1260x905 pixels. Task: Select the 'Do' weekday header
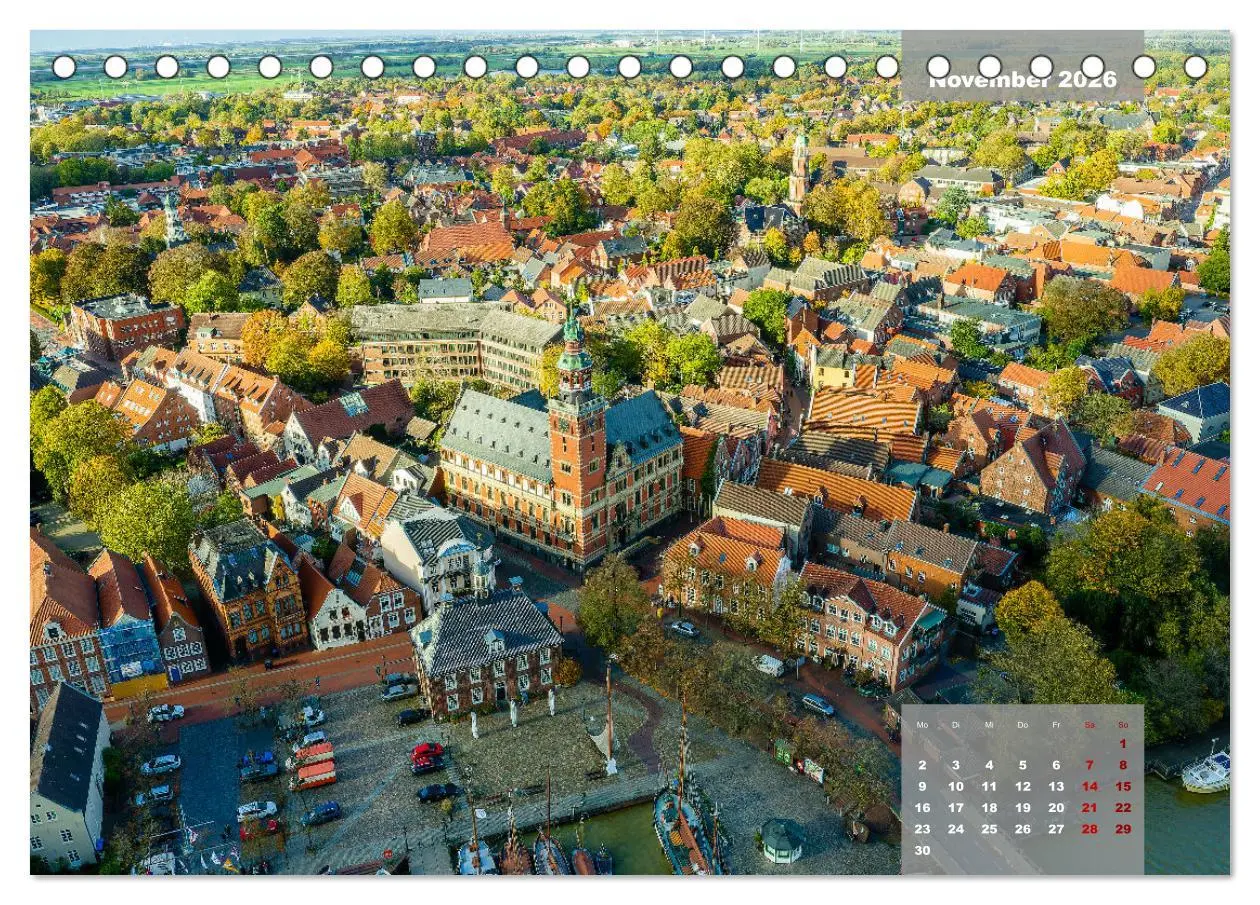[x=1022, y=725]
